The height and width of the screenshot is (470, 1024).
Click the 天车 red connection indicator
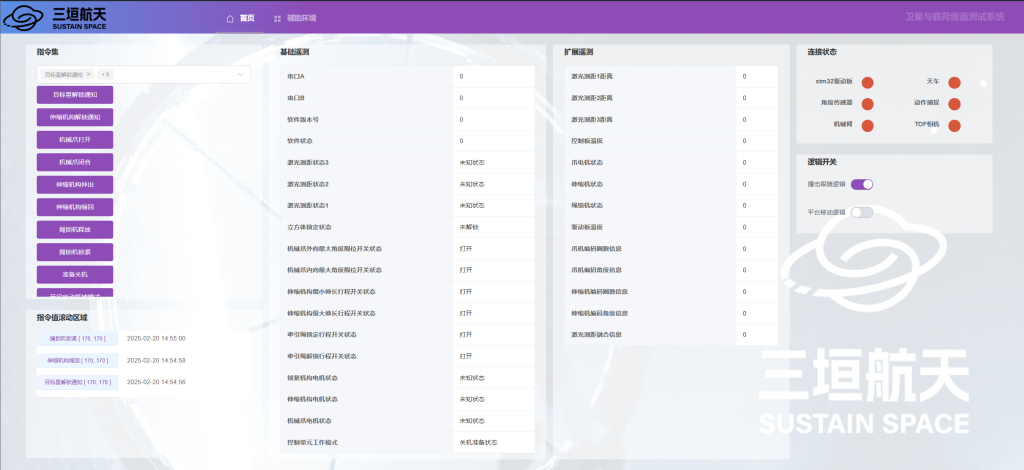(954, 83)
